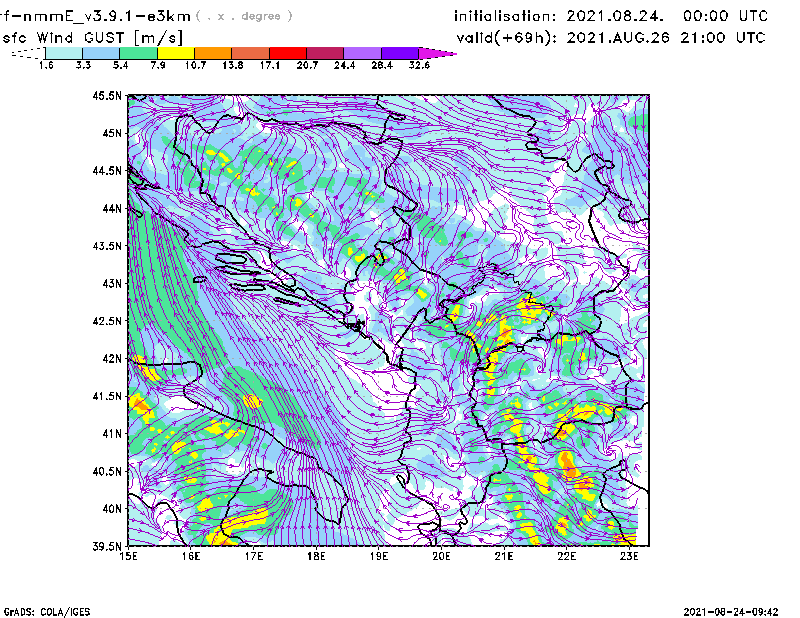Click the 17E longitude label

[x=254, y=556]
